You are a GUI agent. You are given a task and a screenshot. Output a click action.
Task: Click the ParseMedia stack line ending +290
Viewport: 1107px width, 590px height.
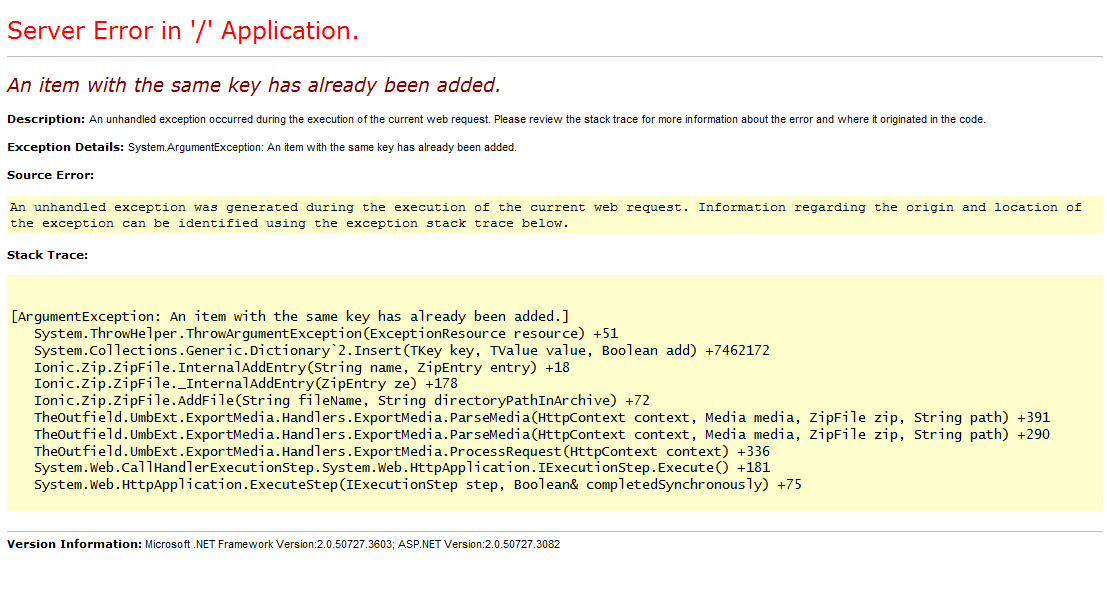(541, 434)
